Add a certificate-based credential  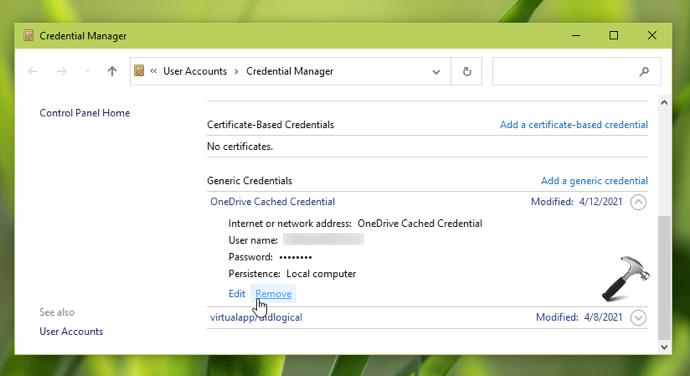574,125
